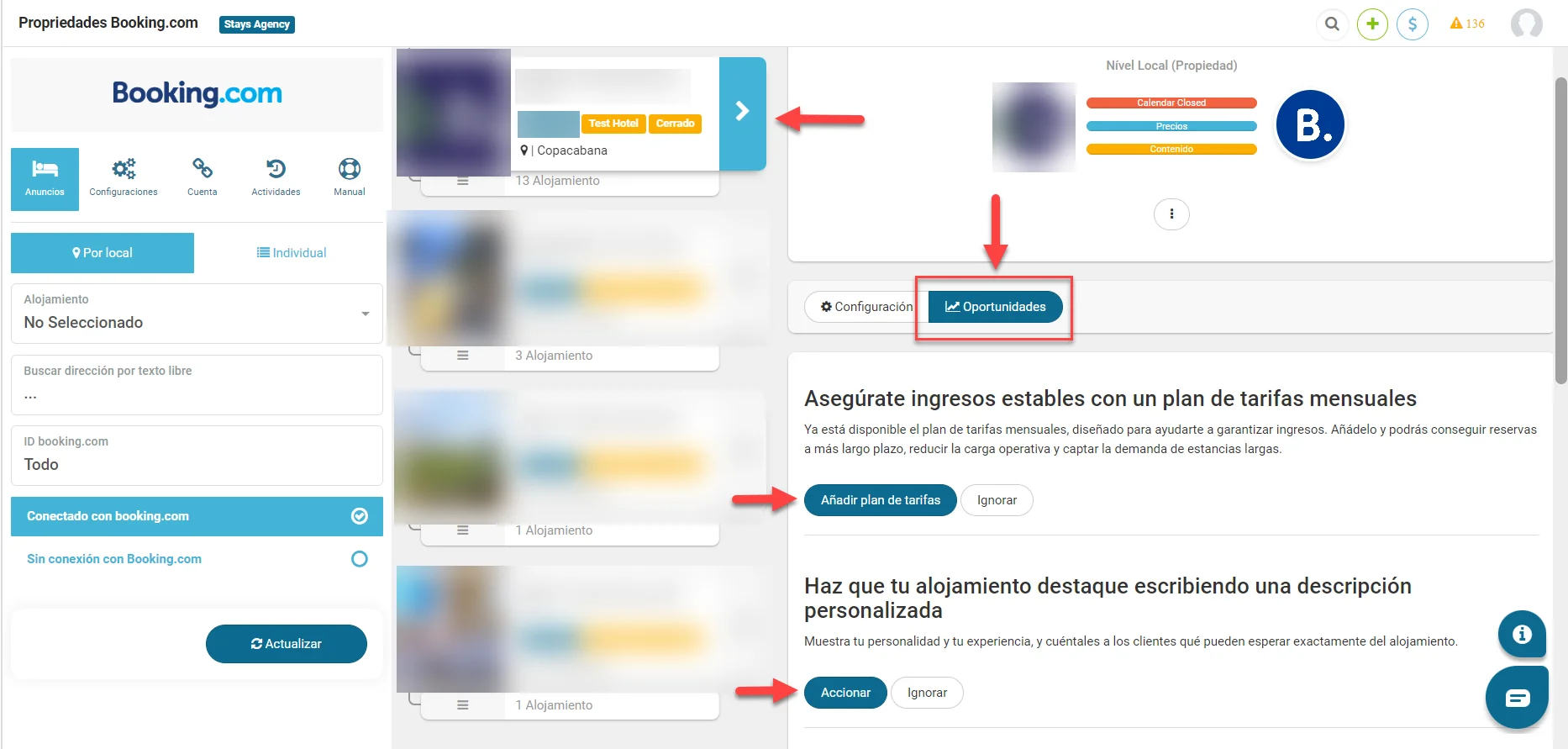Open the Manual lifebuoy tab
This screenshot has height=749, width=1568.
350,179
